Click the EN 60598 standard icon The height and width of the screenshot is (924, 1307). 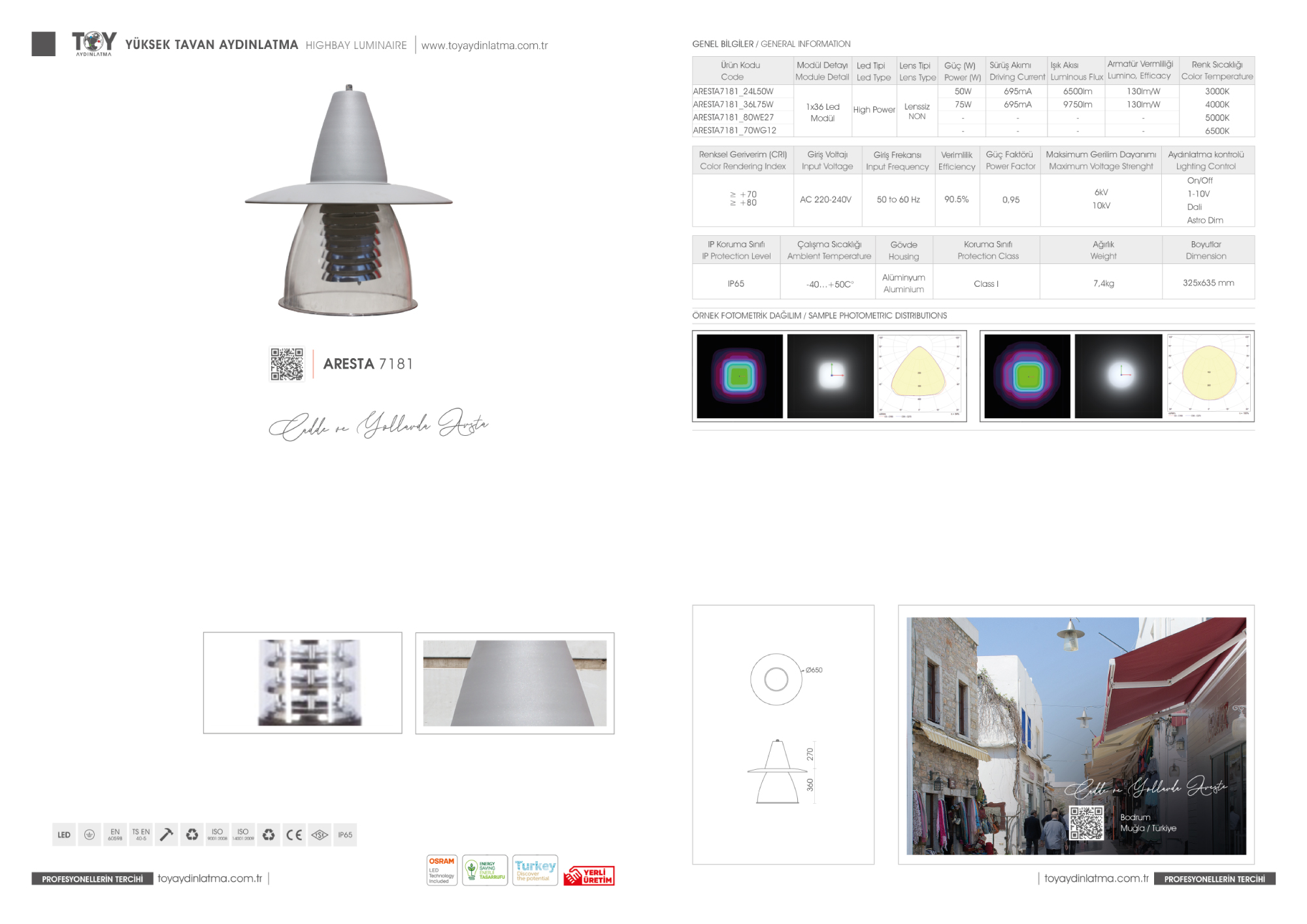(x=115, y=834)
